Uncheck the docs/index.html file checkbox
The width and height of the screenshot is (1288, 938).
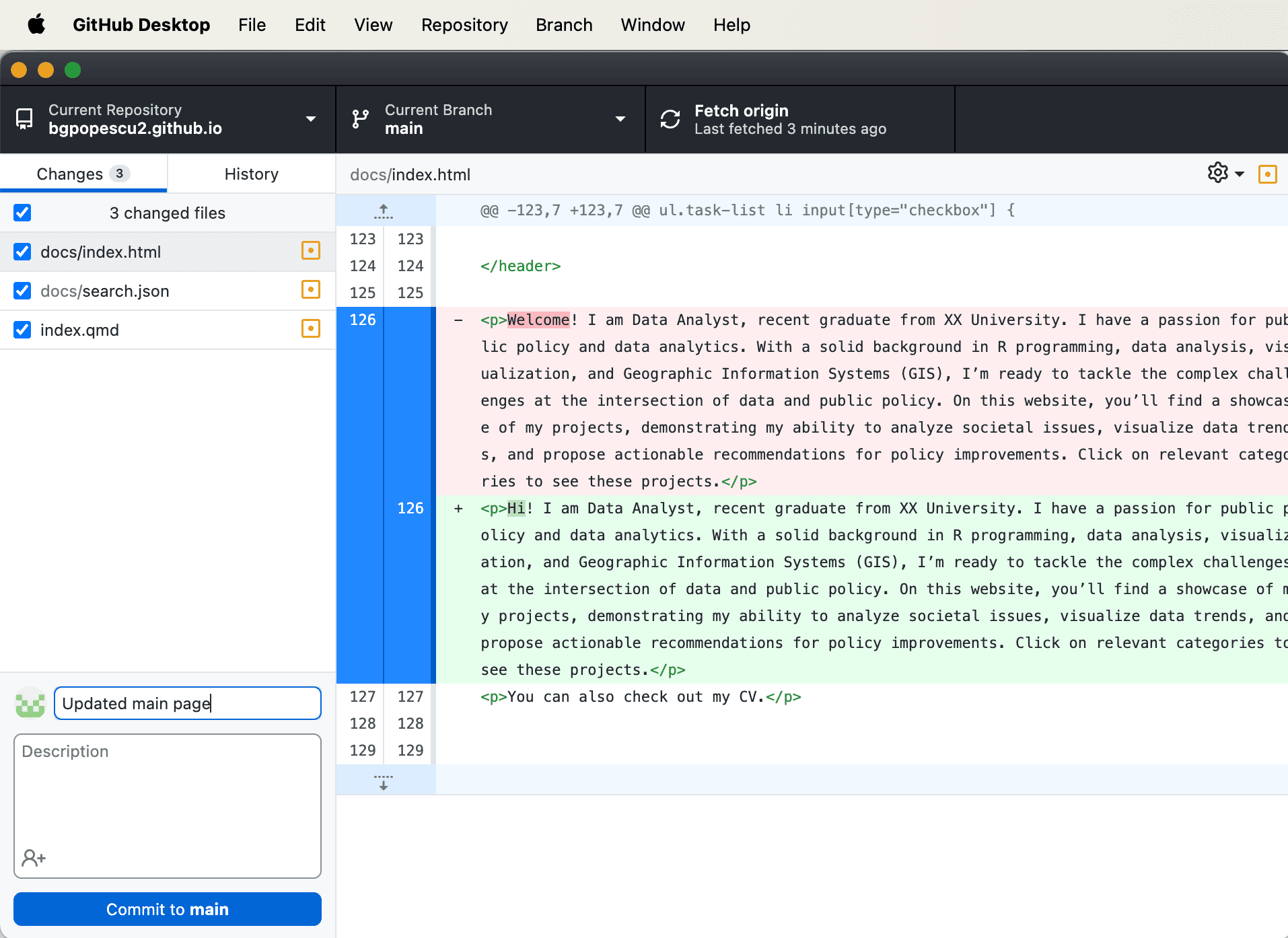(x=22, y=252)
